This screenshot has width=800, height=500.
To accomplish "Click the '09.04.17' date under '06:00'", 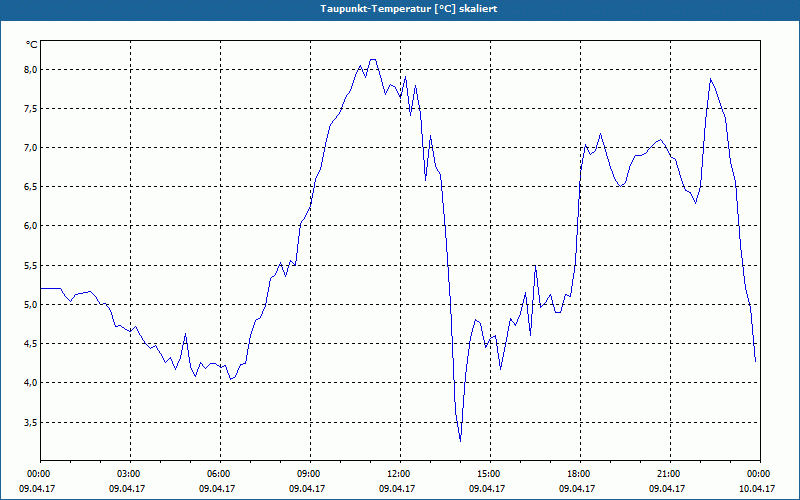I will click(x=217, y=489).
